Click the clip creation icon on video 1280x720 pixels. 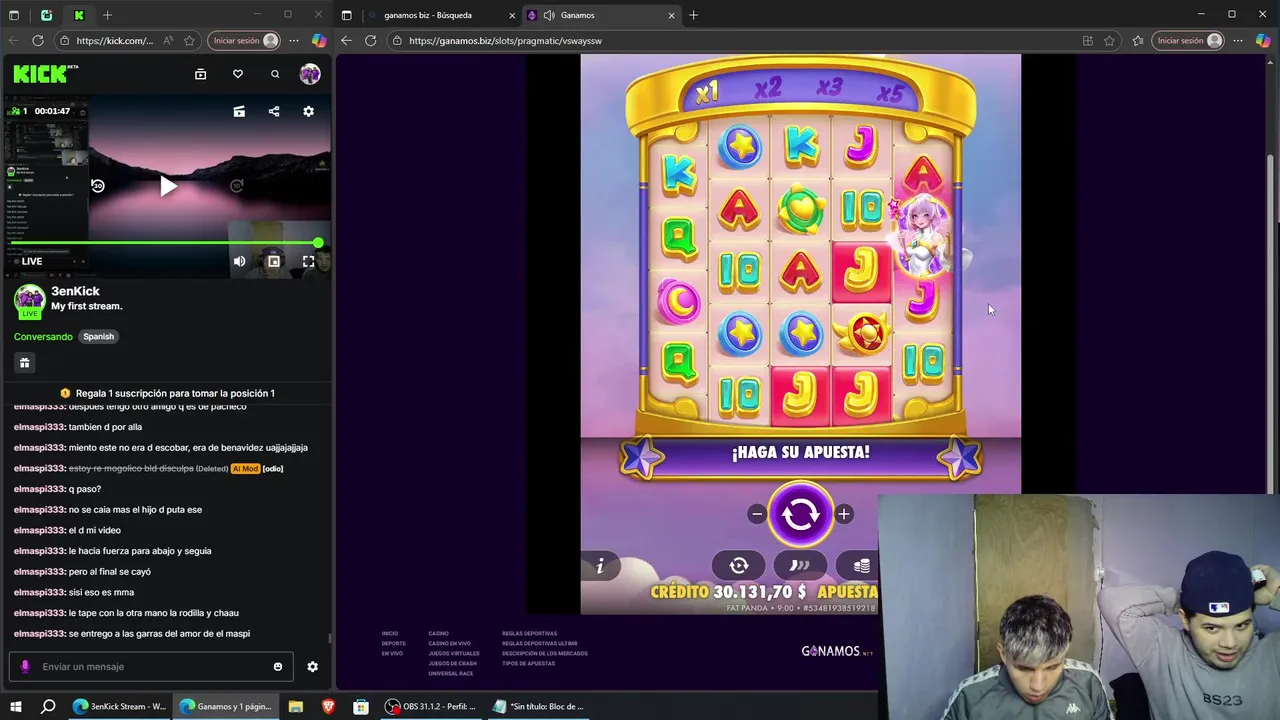tap(239, 111)
